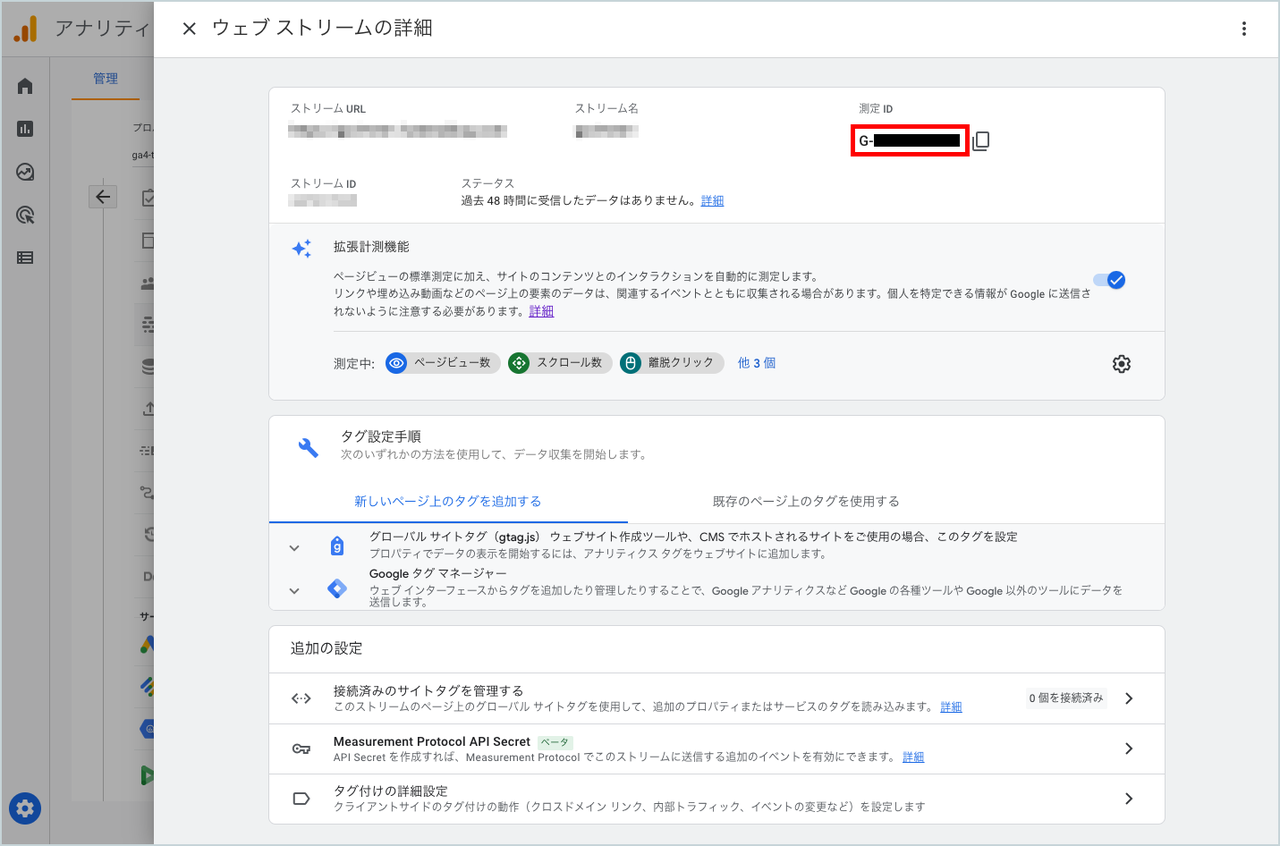Screen dimensions: 1280x846
Task: Copy the measurement ID with copy icon
Action: point(981,141)
